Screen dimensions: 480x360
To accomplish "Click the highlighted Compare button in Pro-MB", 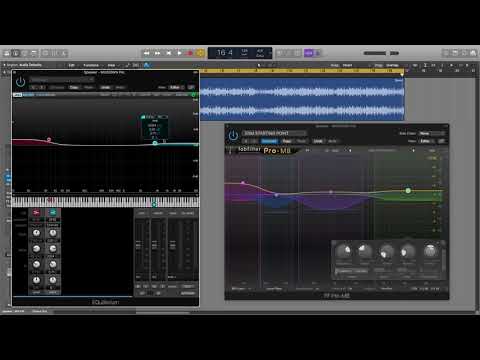I will tap(269, 141).
